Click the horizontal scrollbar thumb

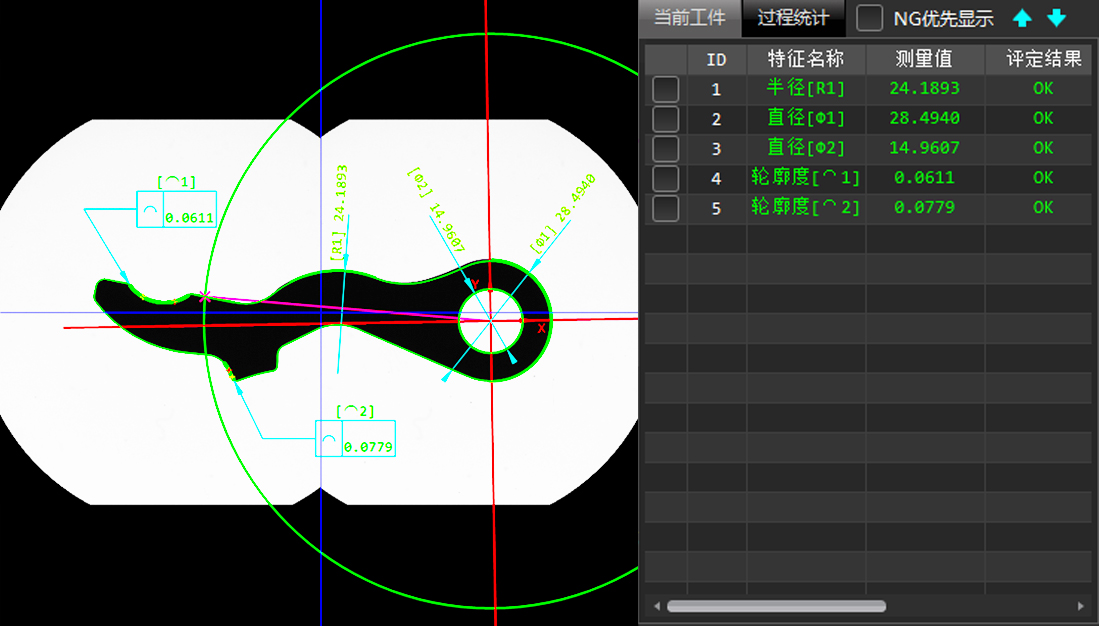[776, 606]
